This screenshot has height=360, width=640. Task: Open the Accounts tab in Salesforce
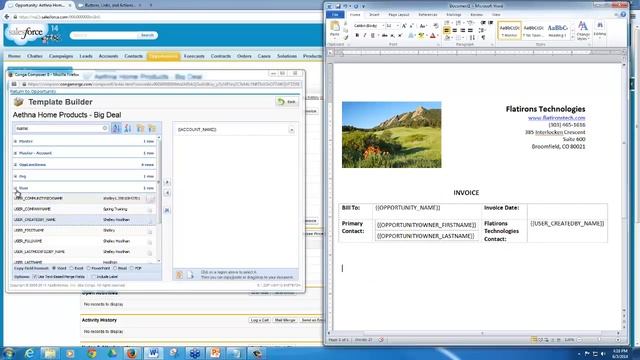pyautogui.click(x=108, y=56)
